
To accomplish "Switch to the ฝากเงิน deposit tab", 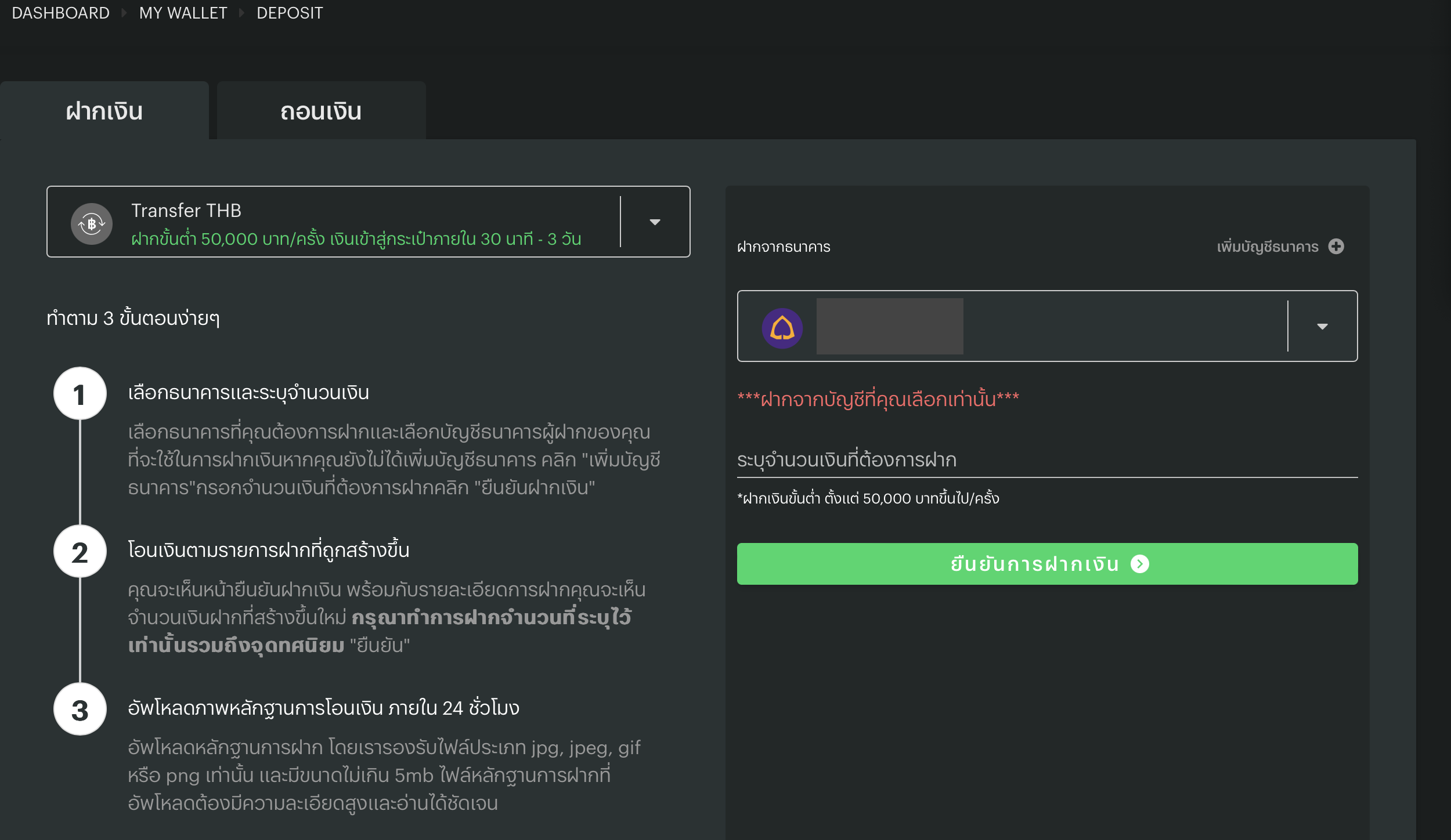I will click(104, 111).
